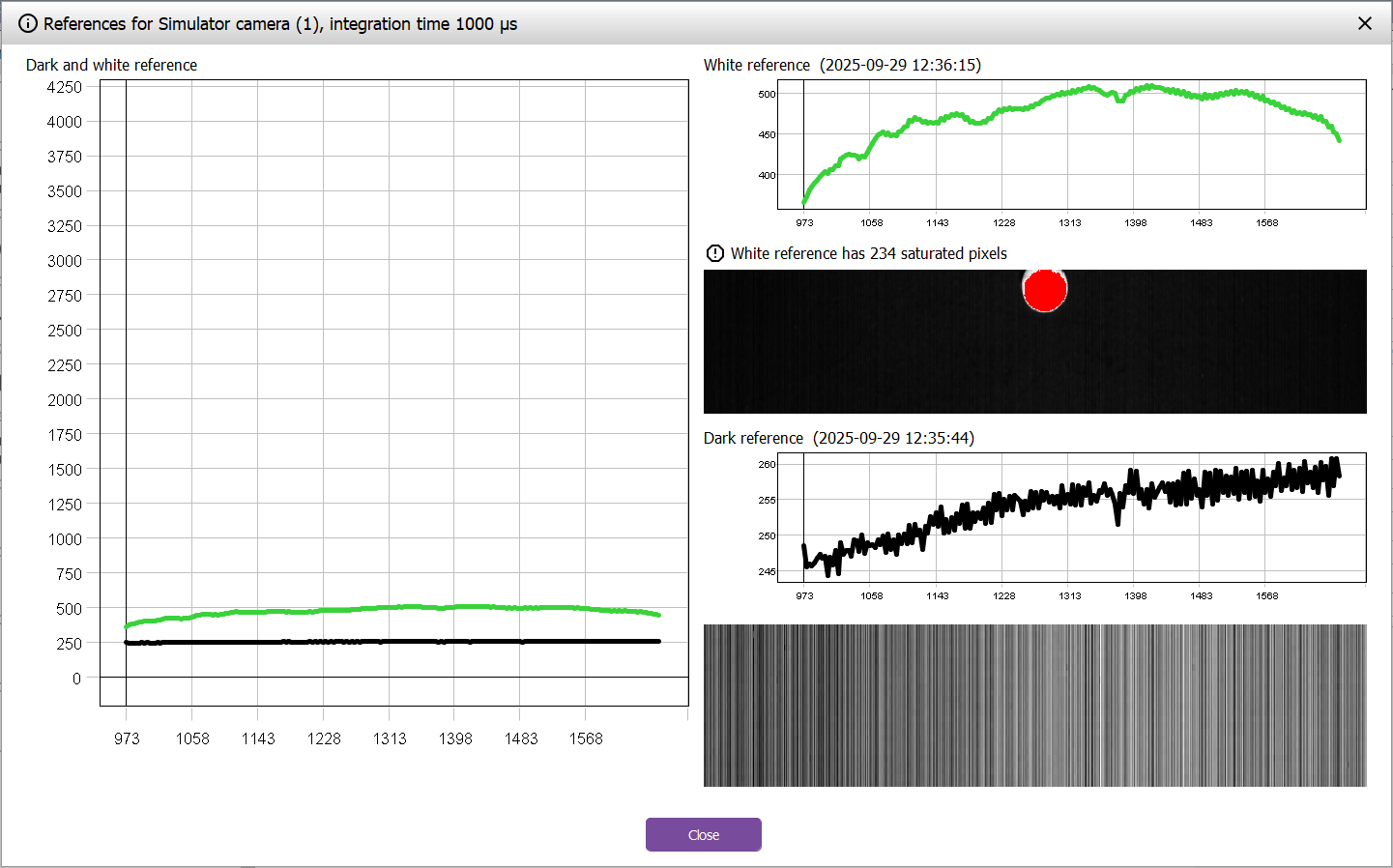This screenshot has height=868, width=1393.
Task: Click the 1568 x-axis label on the main chart
Action: (x=586, y=738)
